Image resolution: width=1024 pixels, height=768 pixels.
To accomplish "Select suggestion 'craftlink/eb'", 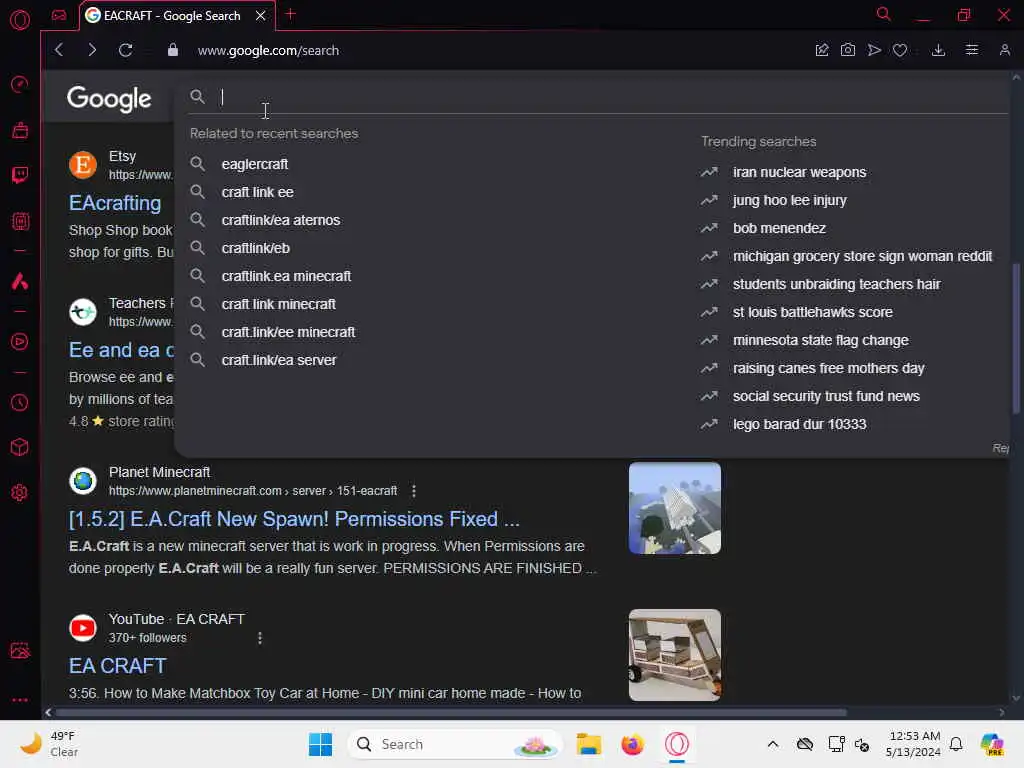I will click(x=255, y=249).
